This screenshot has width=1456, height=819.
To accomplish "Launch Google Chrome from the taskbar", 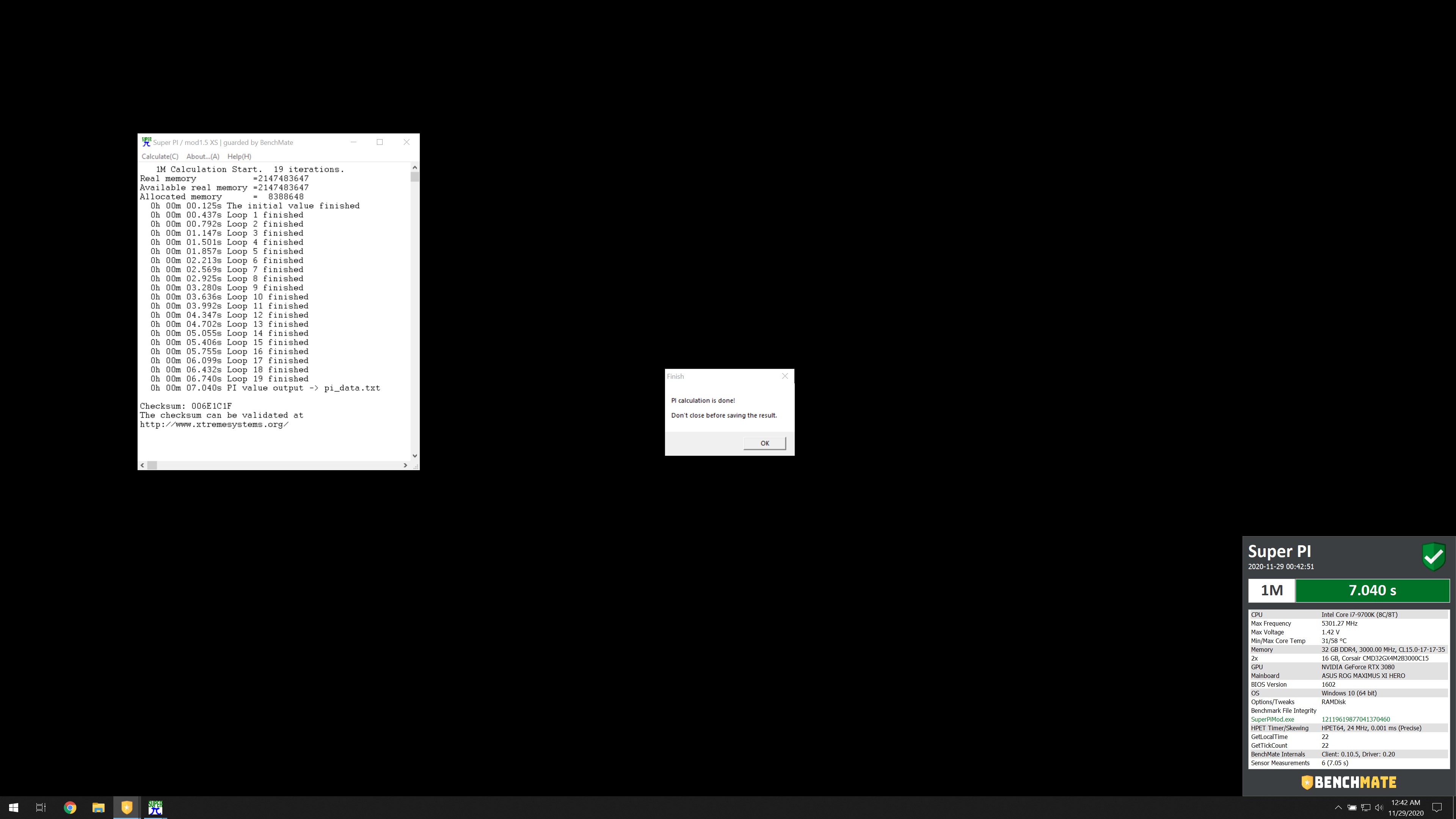I will click(70, 808).
